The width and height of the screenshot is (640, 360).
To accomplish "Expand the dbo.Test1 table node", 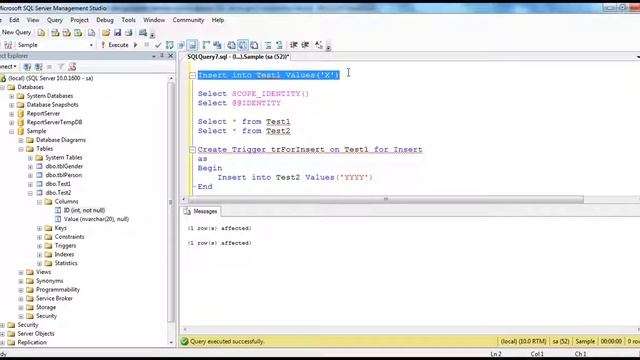I will tap(30, 184).
